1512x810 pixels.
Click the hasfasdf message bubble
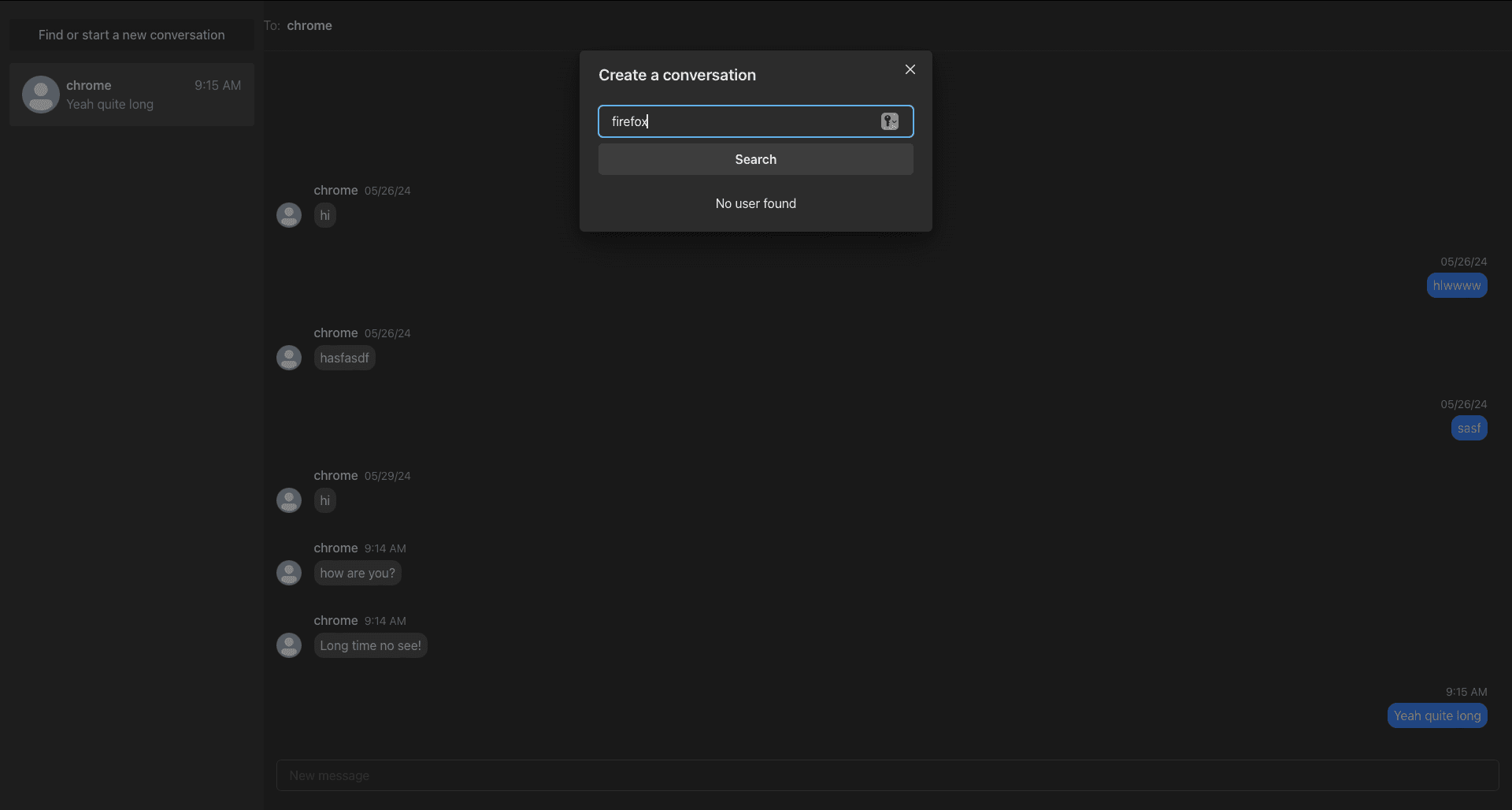345,358
